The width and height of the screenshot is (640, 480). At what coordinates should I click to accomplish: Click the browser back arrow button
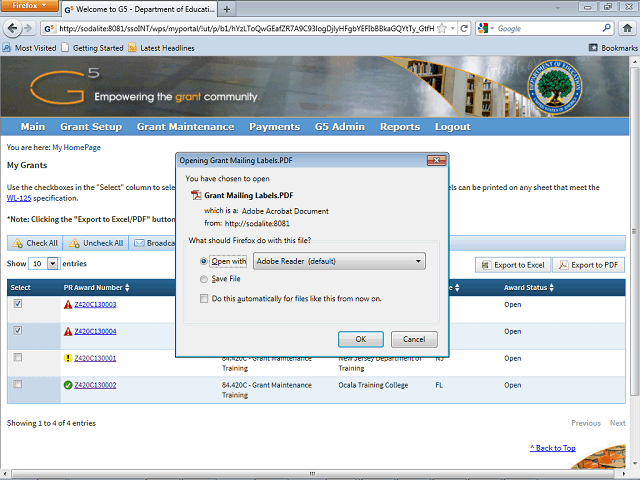(x=12, y=28)
